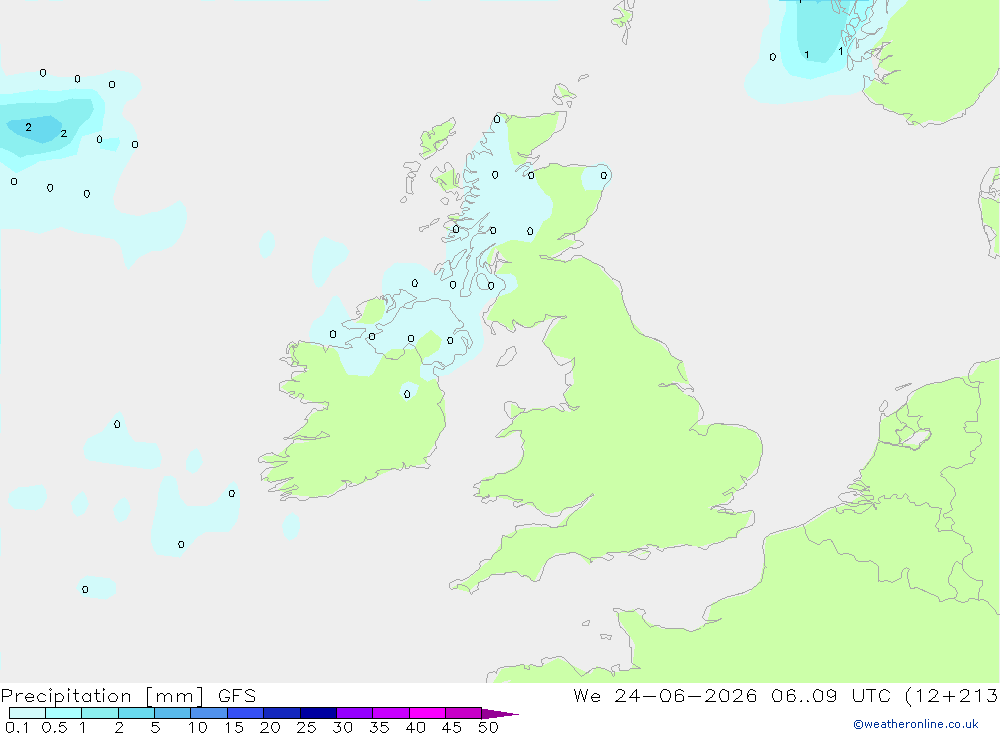Click the 40–45 mm magenta legend swatch

point(427,713)
